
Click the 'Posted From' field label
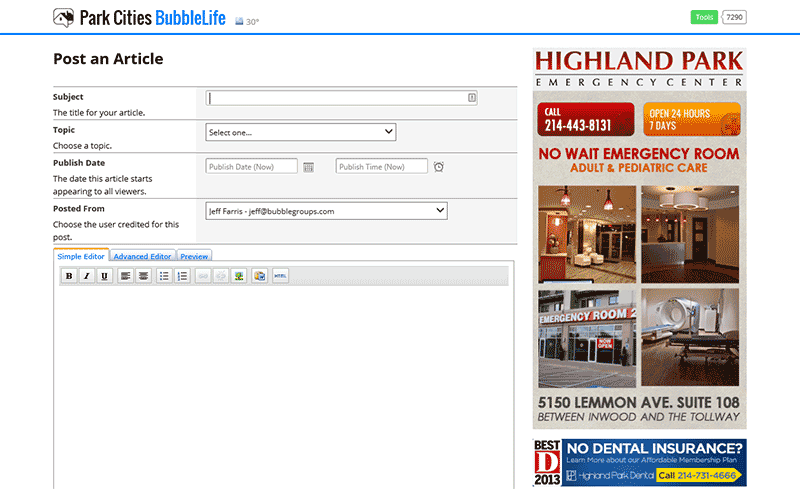click(79, 209)
